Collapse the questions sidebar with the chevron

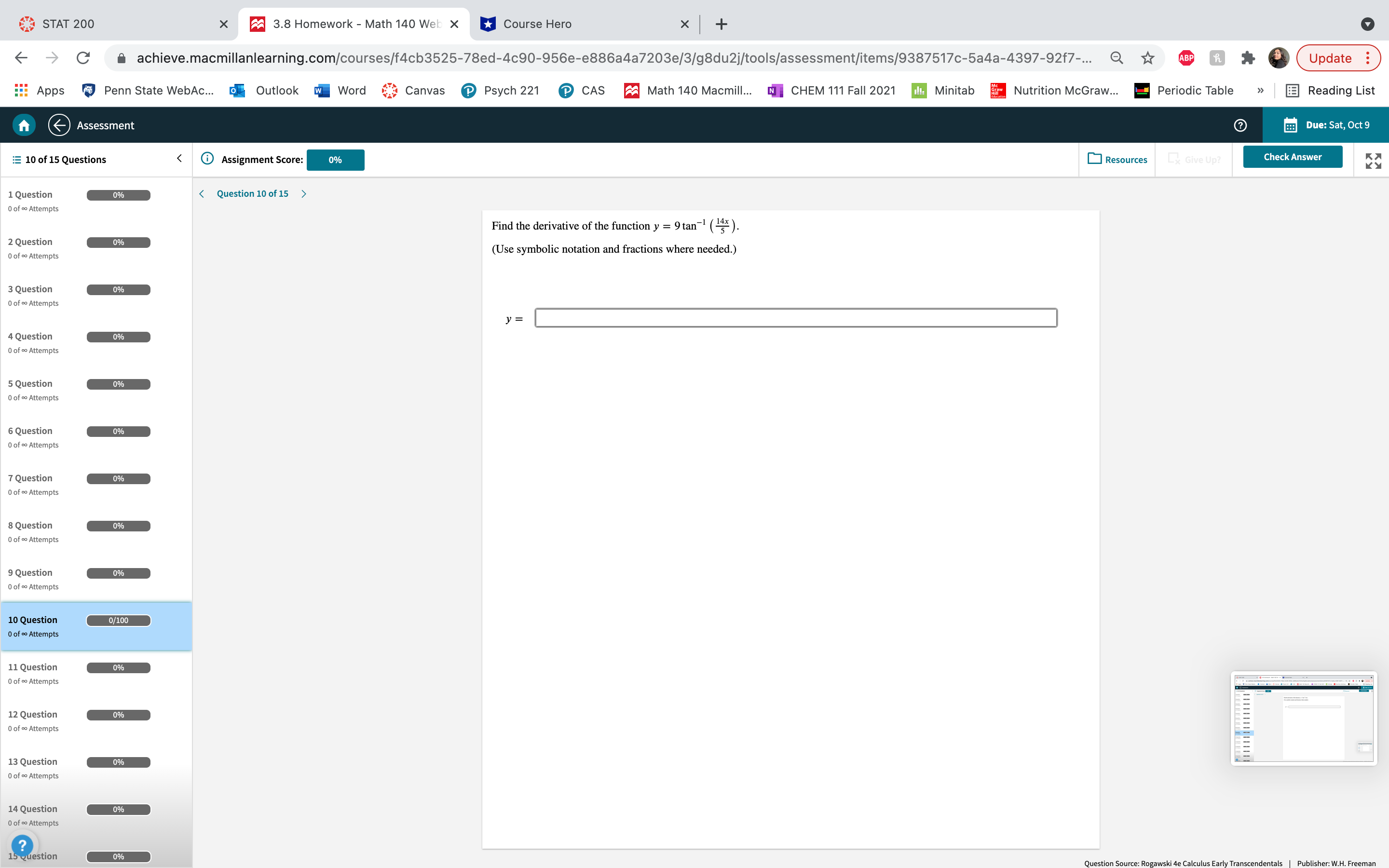coord(178,159)
